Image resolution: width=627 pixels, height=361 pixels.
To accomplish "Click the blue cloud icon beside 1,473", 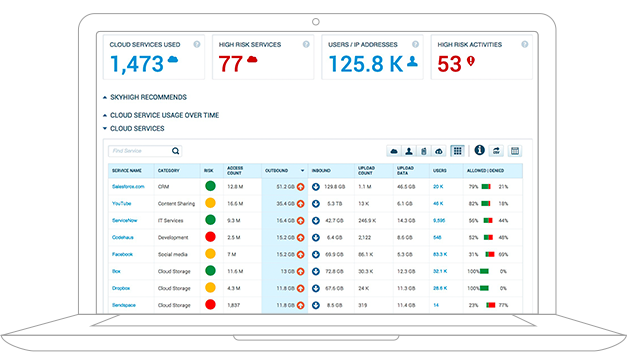I will tap(173, 60).
